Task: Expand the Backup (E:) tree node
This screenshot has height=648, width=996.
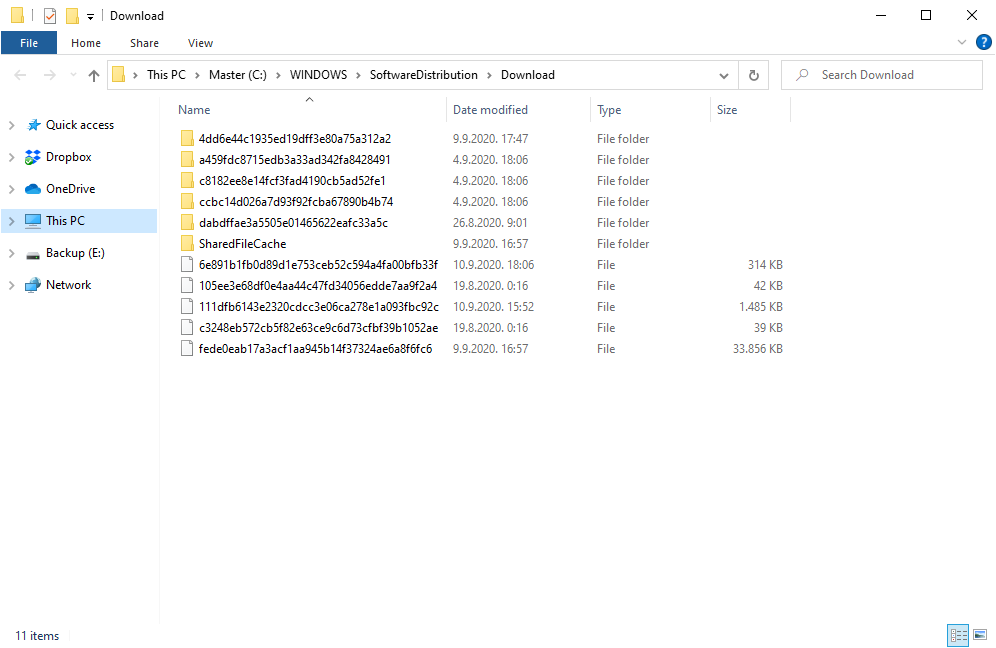Action: [11, 253]
